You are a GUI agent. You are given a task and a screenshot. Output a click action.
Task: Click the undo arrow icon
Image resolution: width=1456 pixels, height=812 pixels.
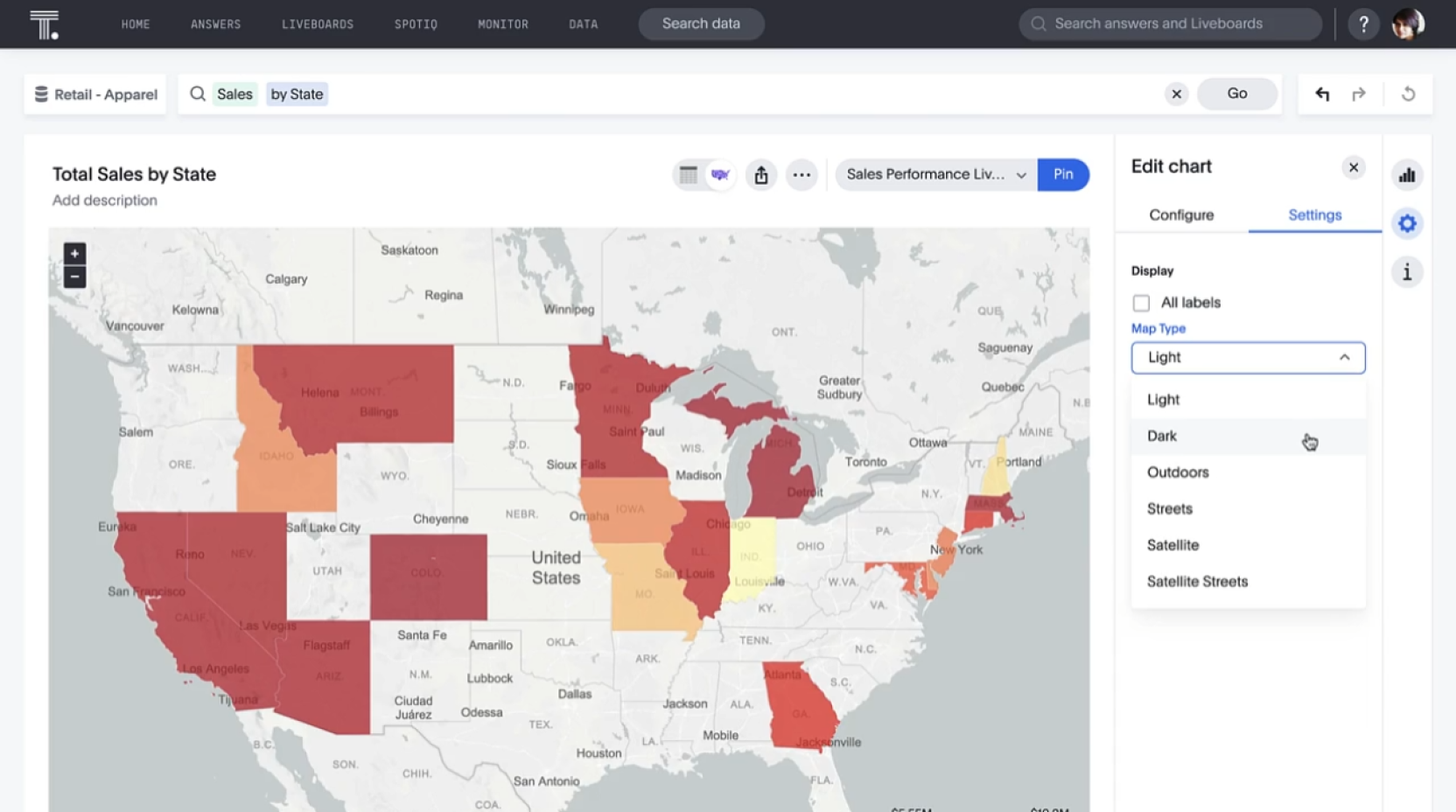[1322, 94]
